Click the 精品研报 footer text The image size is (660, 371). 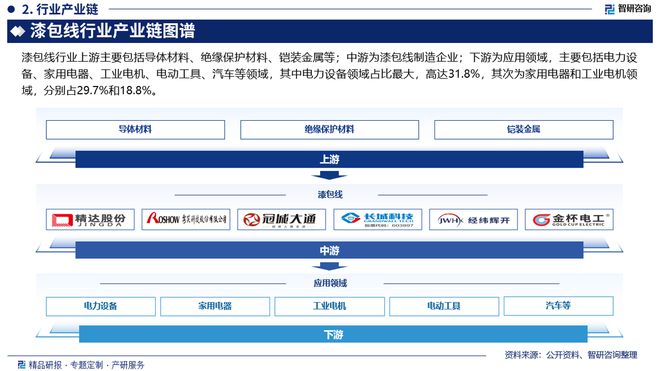pyautogui.click(x=86, y=365)
